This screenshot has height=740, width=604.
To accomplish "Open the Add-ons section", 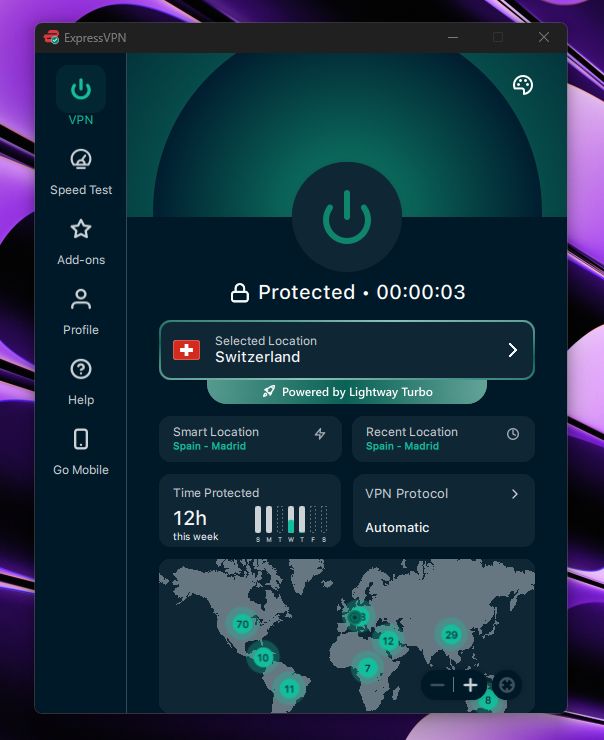I will click(81, 243).
